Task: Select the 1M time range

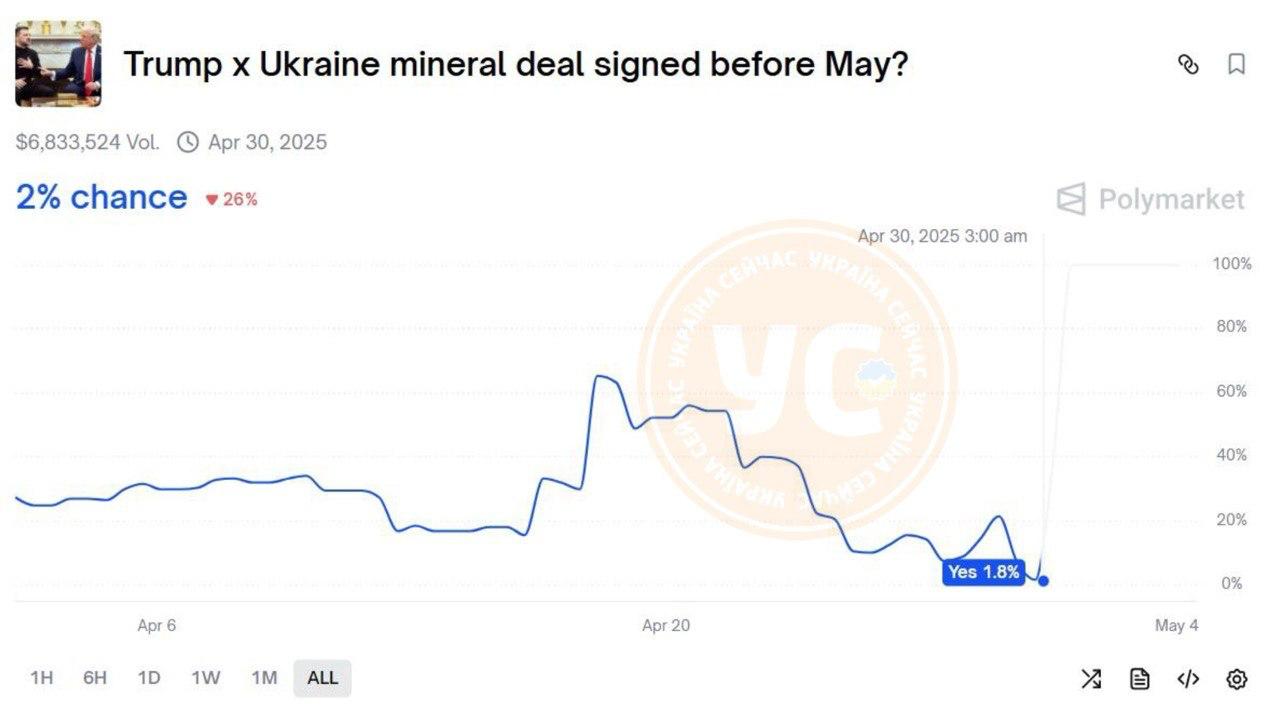Action: point(264,678)
